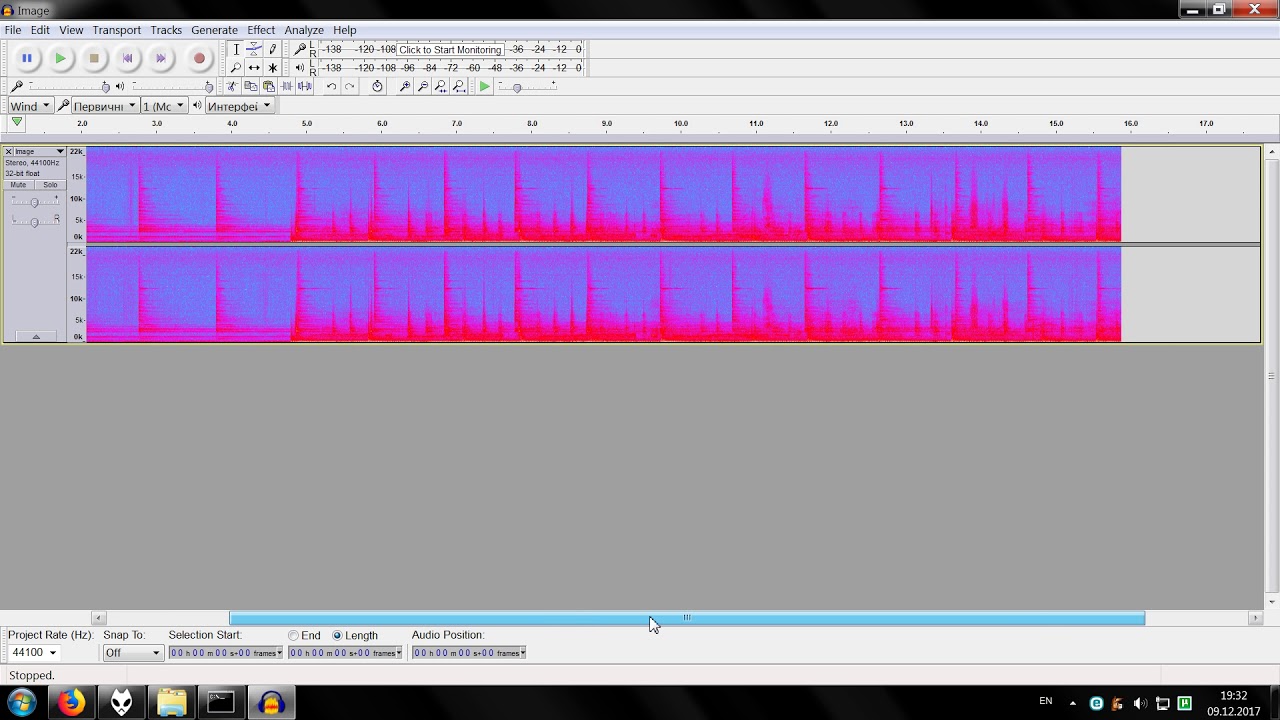Select the Time Shift tool
The image size is (1280, 720).
(x=254, y=68)
